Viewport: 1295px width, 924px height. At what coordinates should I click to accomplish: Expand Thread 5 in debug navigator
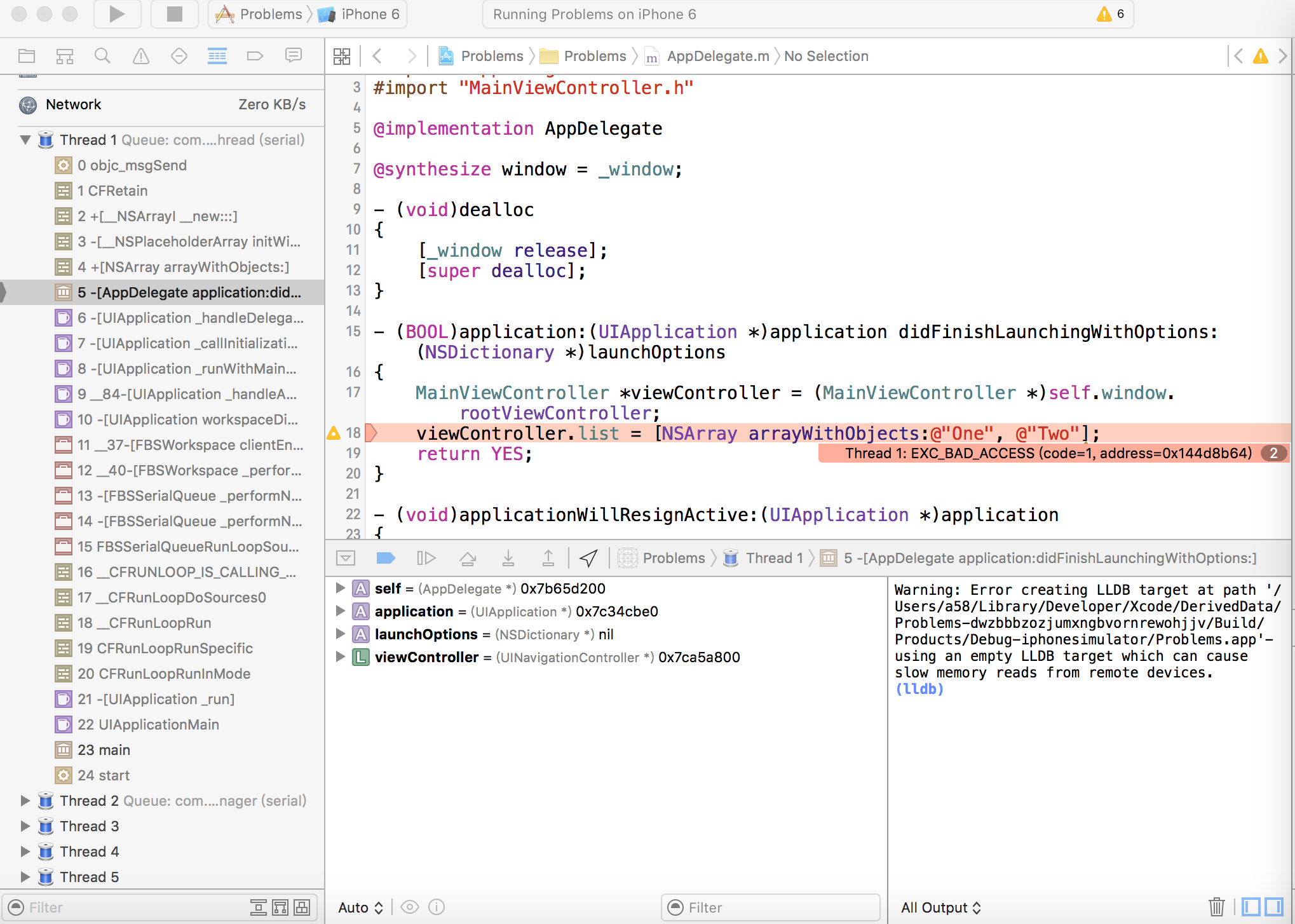[25, 877]
